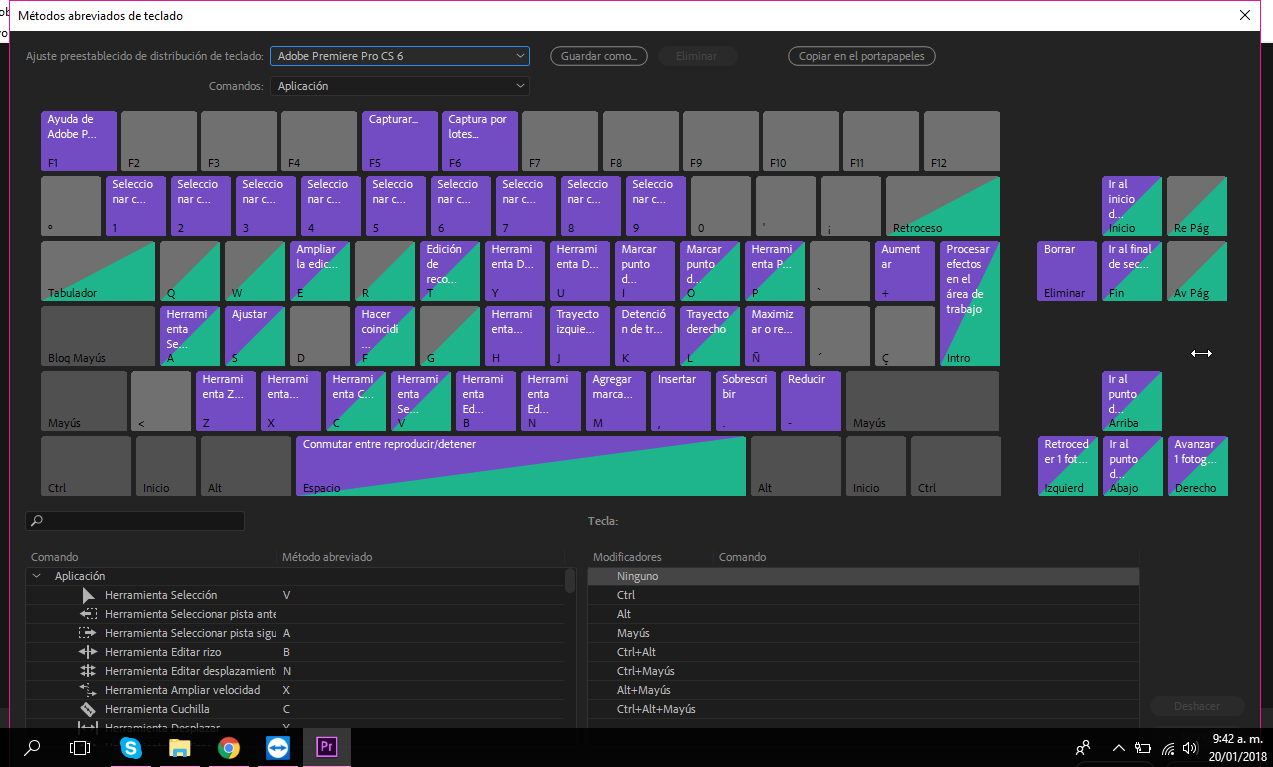
Task: Click the L key Trayecto derecho
Action: tap(710, 336)
